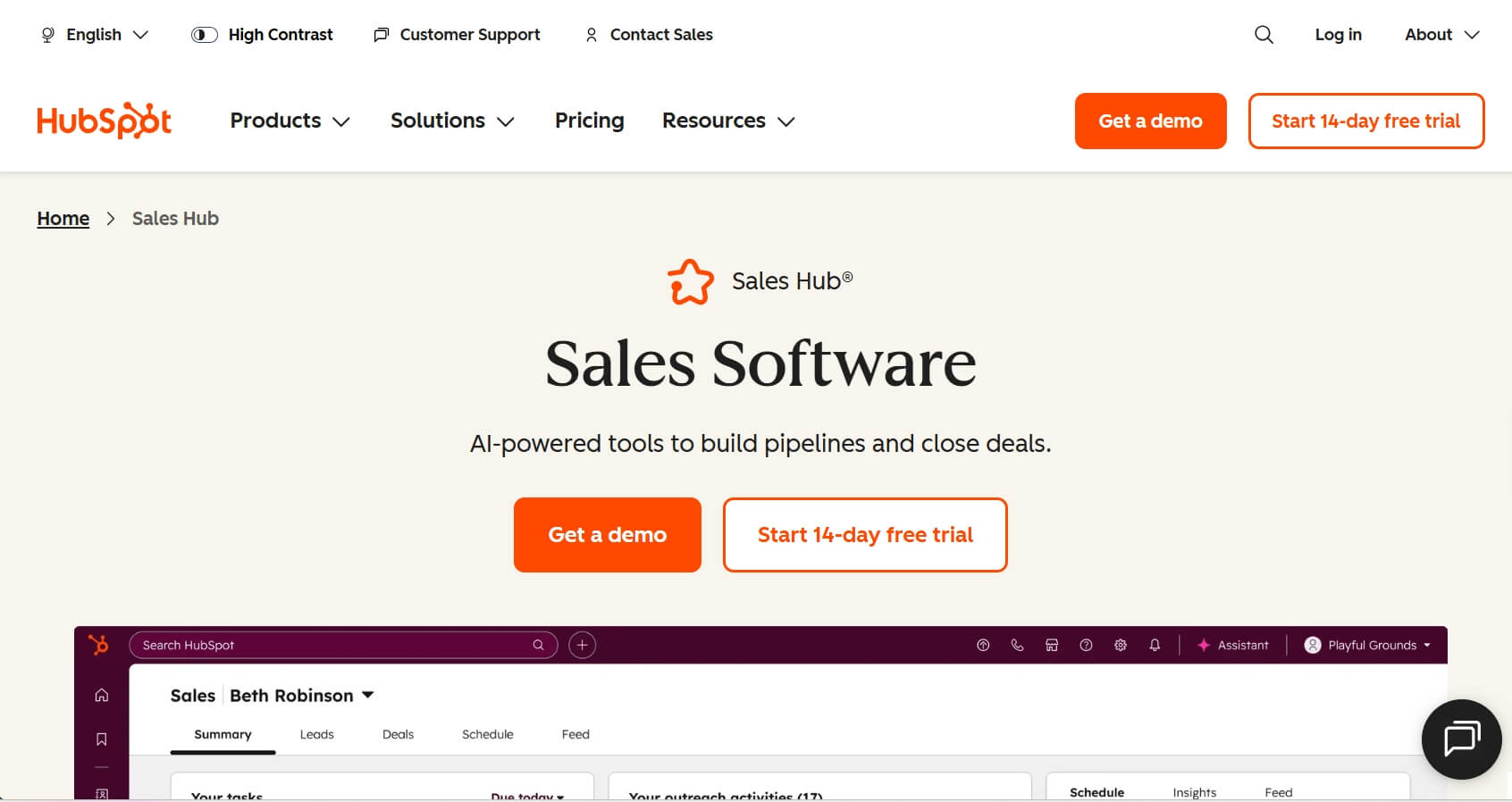Click the Contact Sales person icon
Image resolution: width=1512 pixels, height=802 pixels.
591,35
